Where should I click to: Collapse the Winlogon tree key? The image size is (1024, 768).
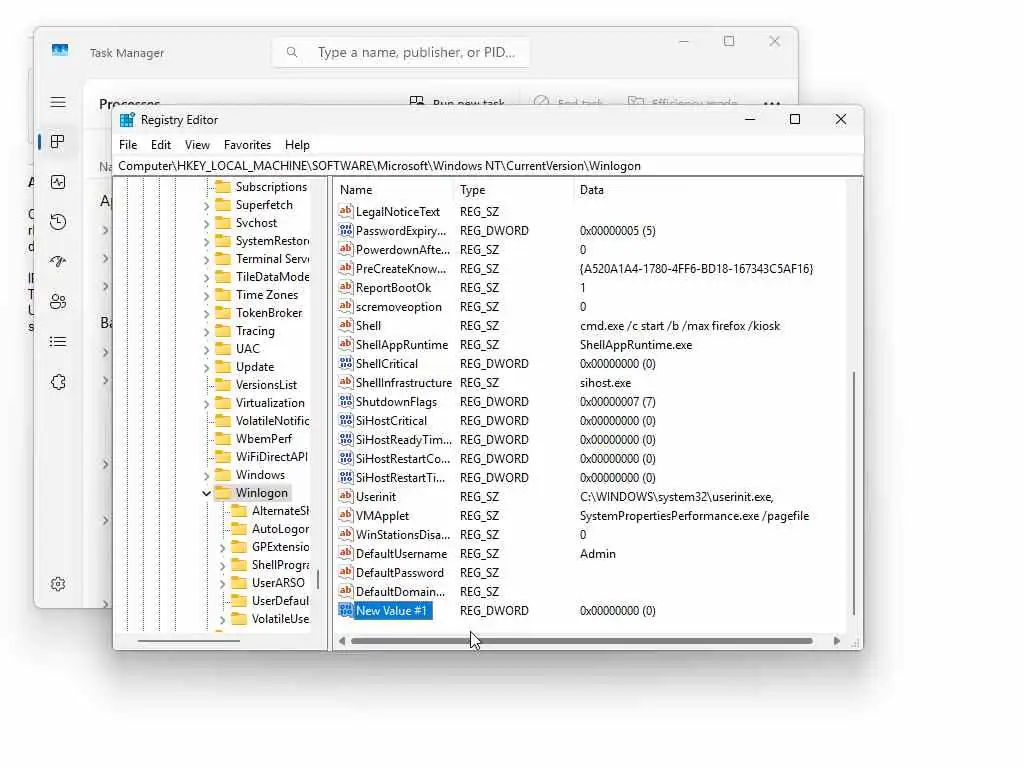[206, 493]
